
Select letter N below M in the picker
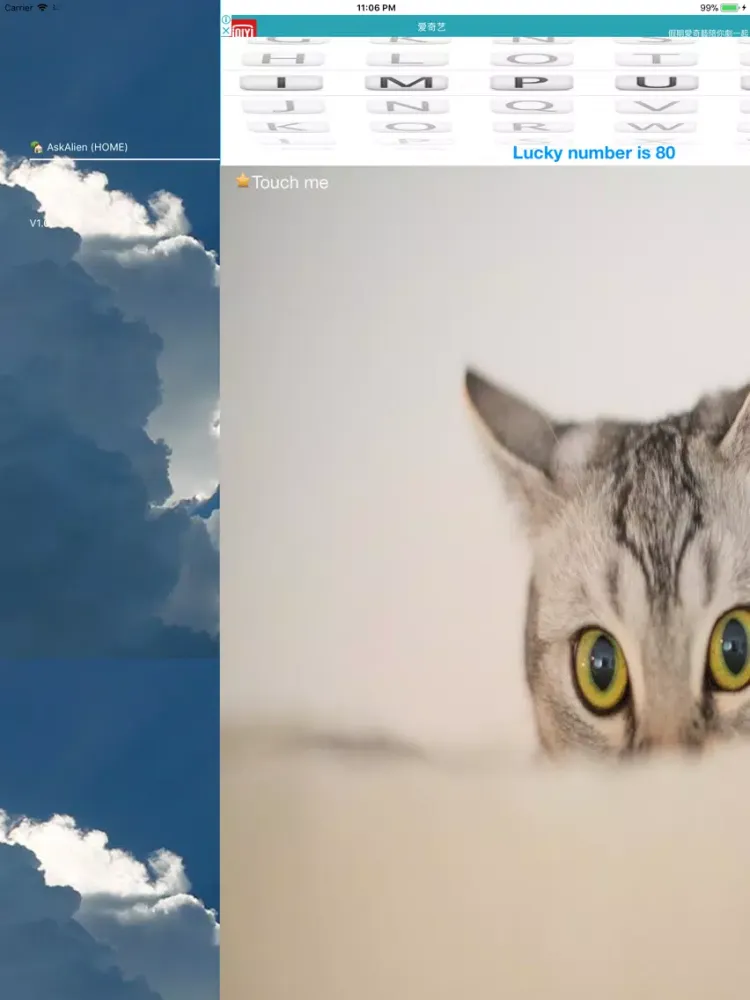pos(408,107)
